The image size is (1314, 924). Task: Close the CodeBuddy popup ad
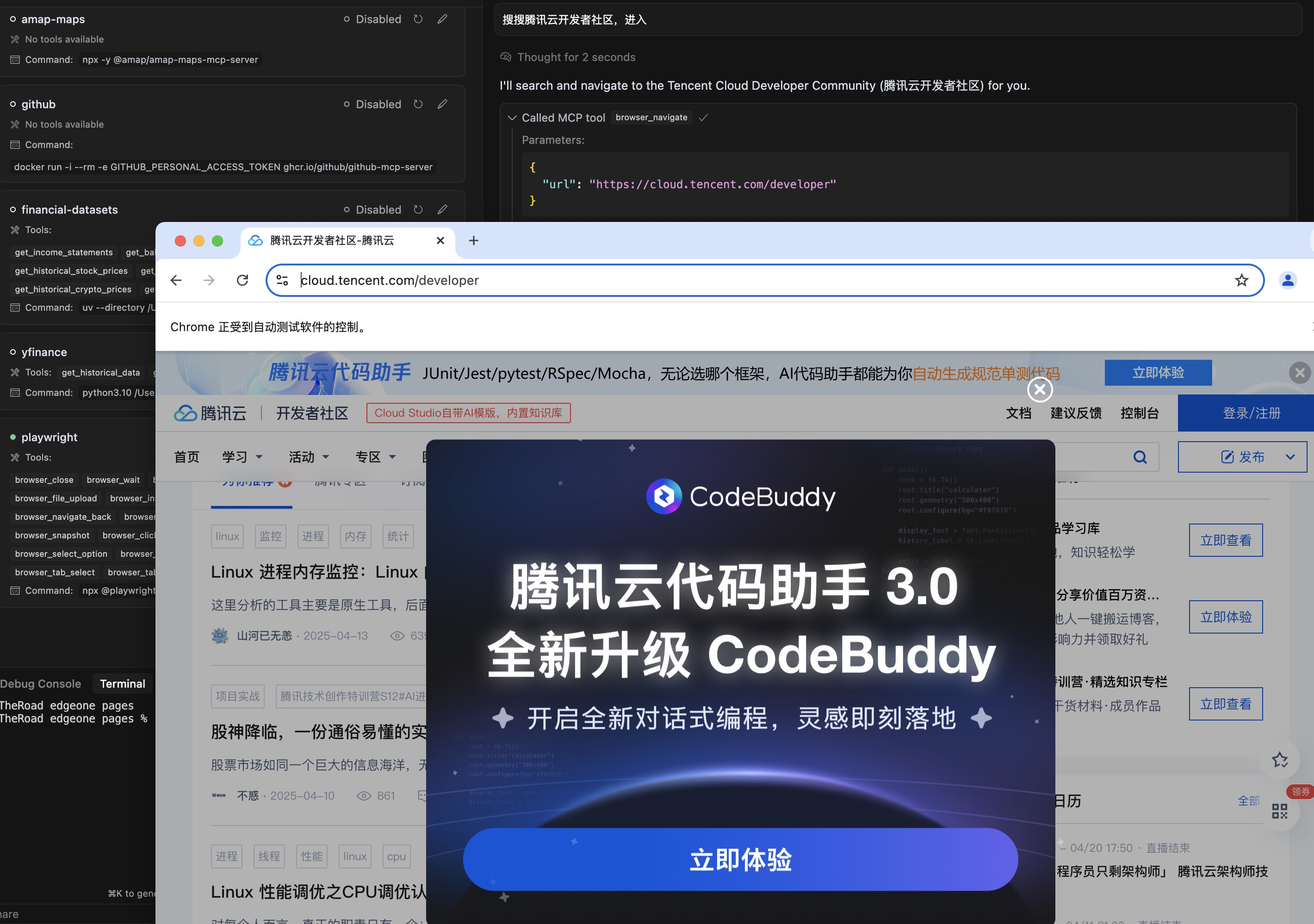click(x=1039, y=390)
